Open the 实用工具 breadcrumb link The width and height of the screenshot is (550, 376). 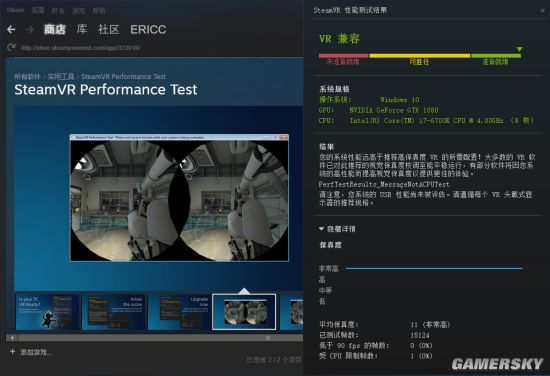point(61,76)
